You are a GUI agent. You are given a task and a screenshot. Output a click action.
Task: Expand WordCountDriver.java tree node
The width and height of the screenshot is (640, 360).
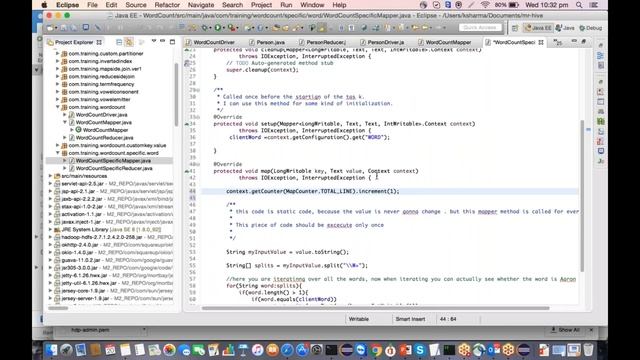tap(65, 115)
